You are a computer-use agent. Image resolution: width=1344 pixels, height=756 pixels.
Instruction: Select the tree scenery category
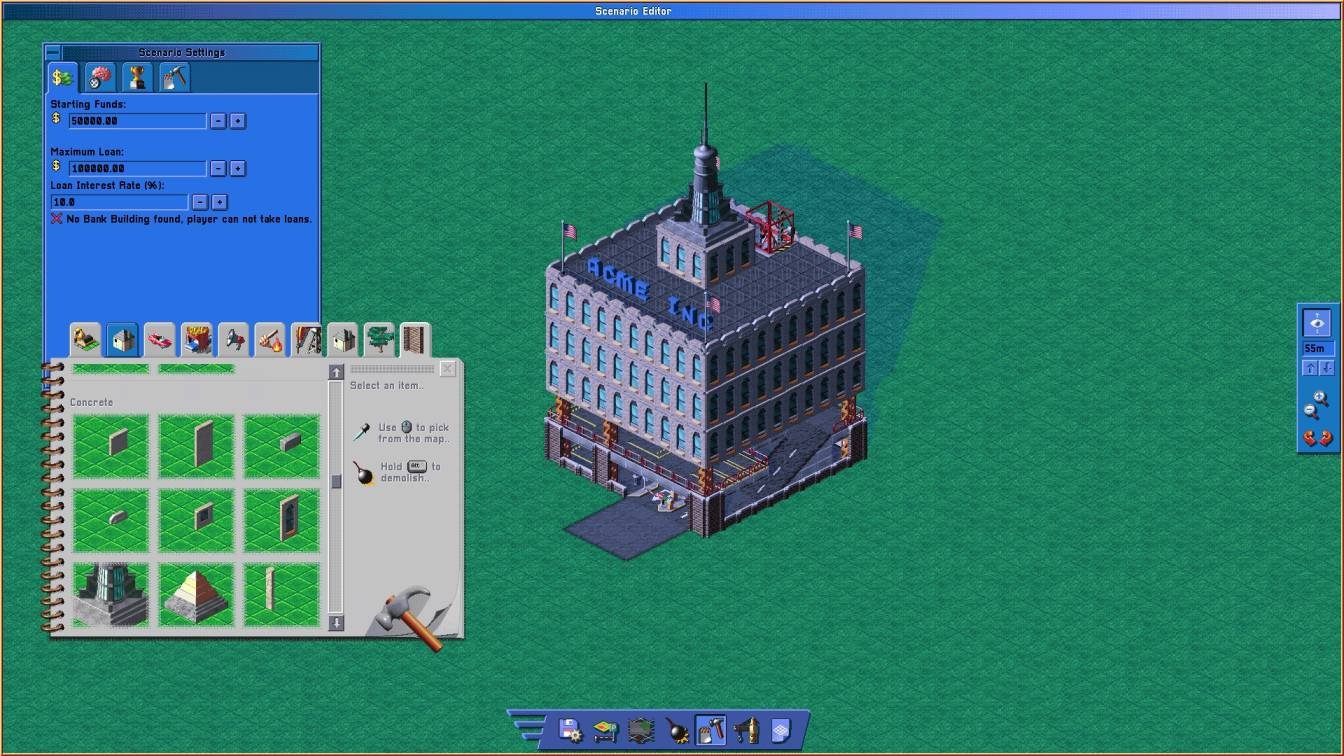[x=380, y=340]
